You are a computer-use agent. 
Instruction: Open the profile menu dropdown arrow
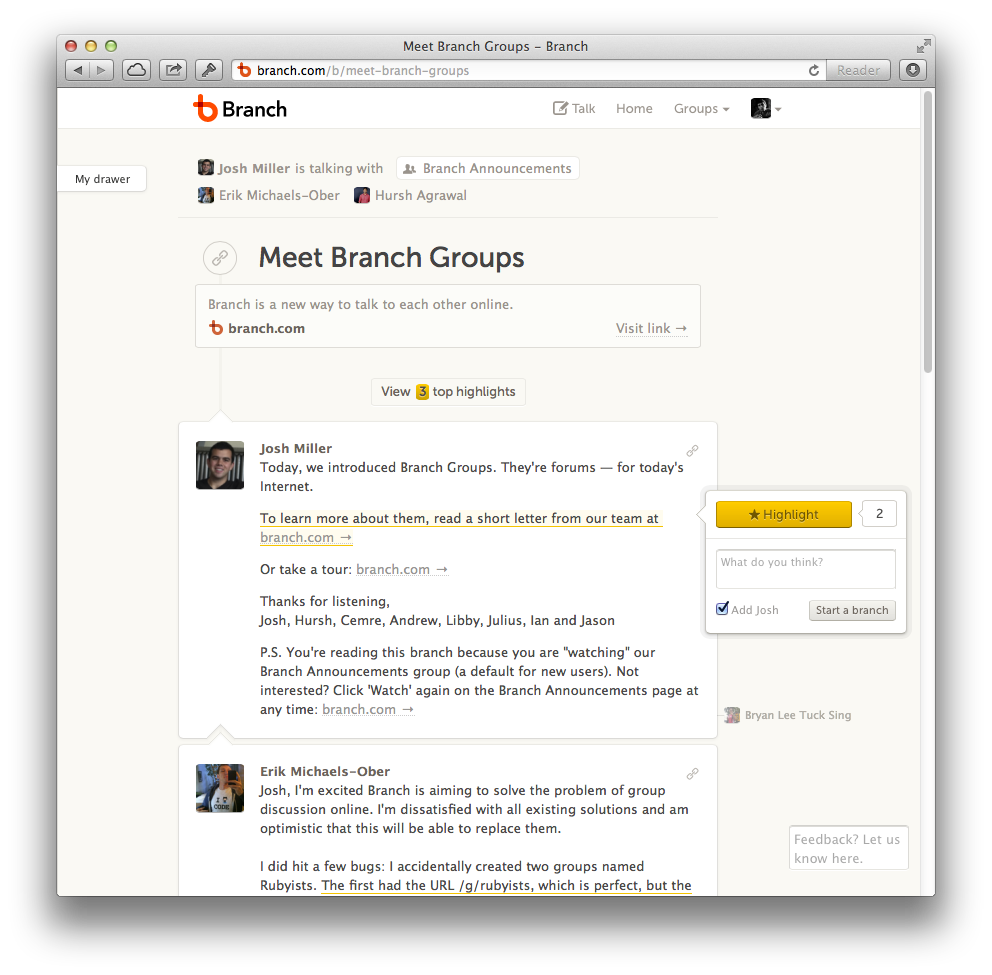point(778,109)
